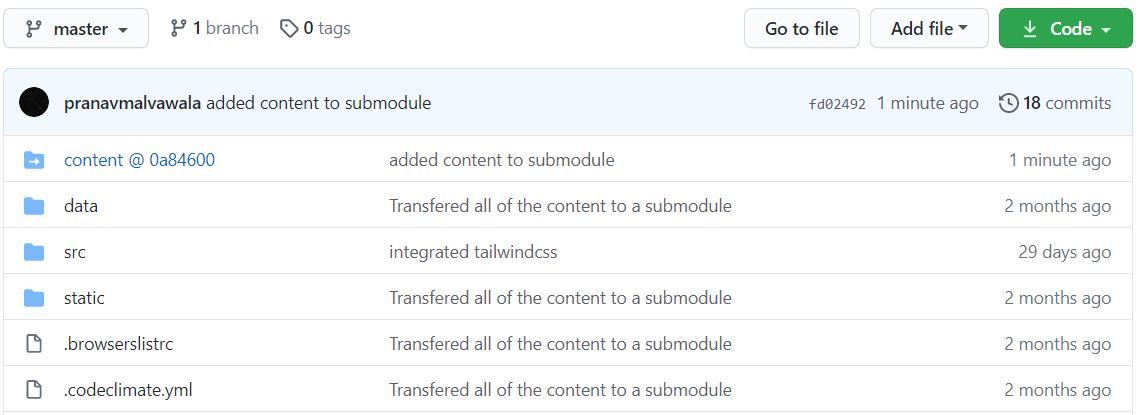Open the content @ 0a84600 submodule

pyautogui.click(x=139, y=160)
